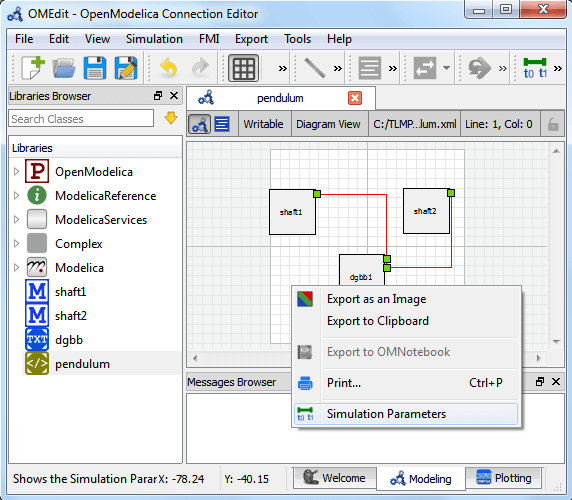Image resolution: width=572 pixels, height=500 pixels.
Task: Choose Export to Clipboard
Action: click(x=406, y=321)
